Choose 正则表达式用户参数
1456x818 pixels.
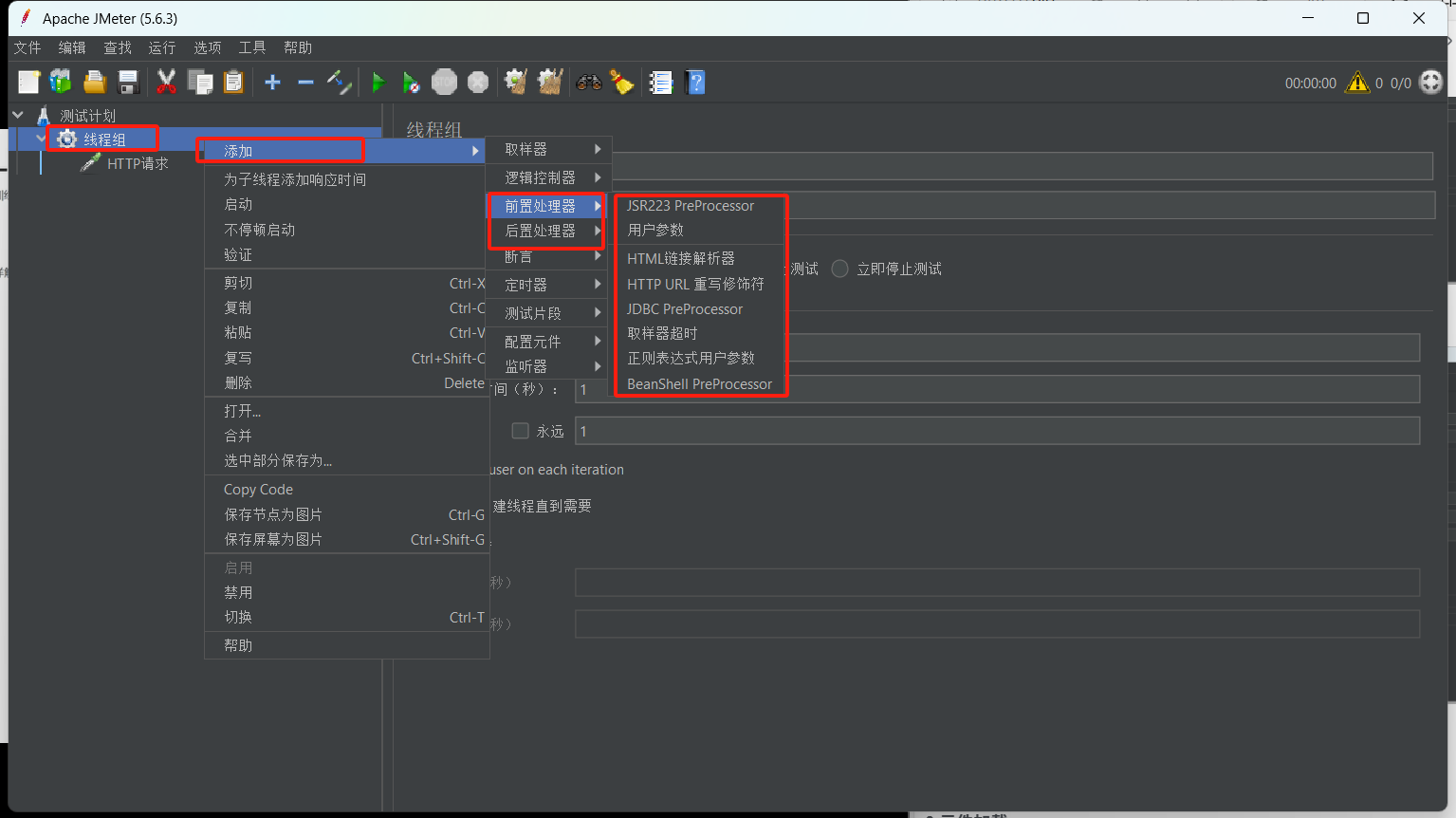tap(701, 359)
